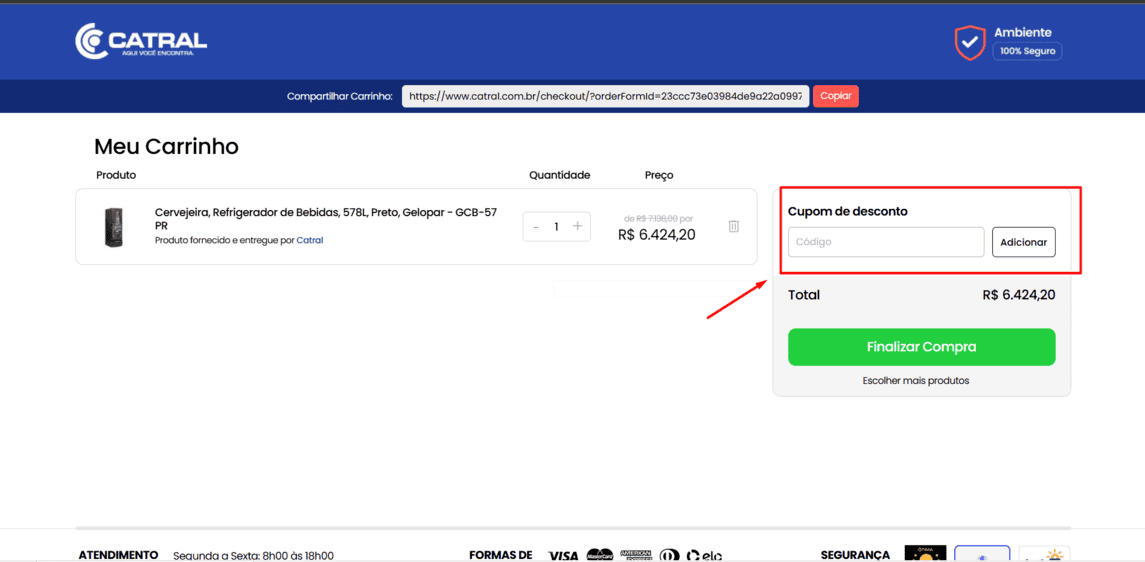Click the Compartilhar Carrinho label

click(x=340, y=96)
